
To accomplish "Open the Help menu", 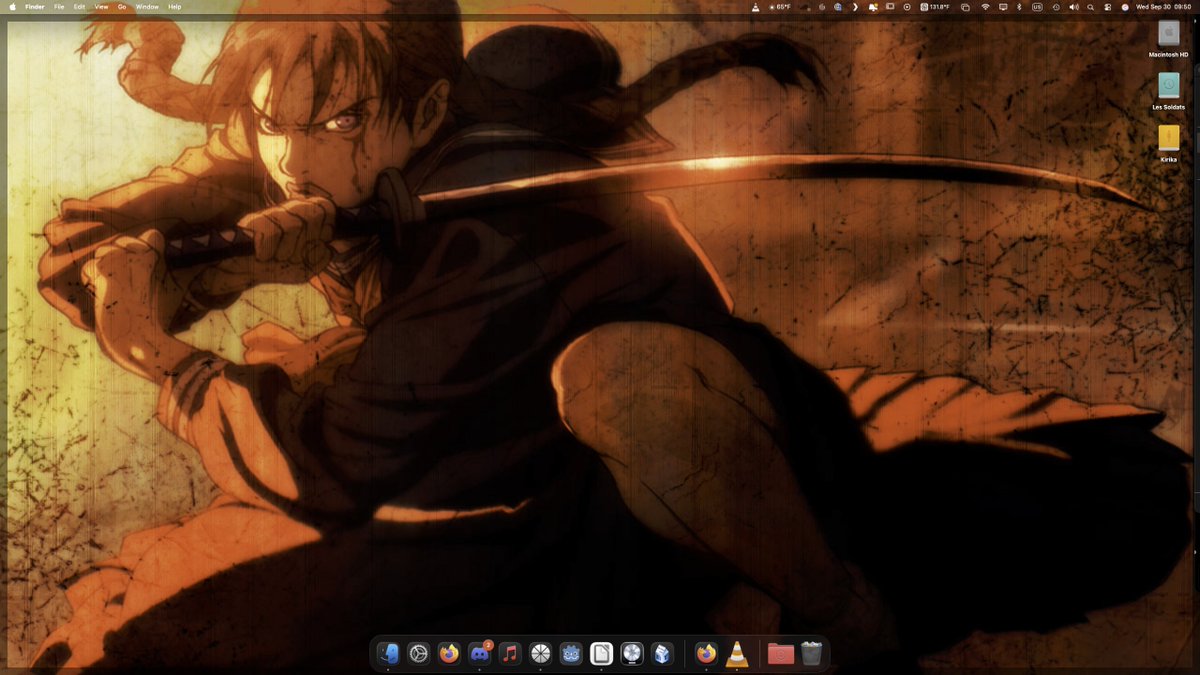I will click(175, 7).
